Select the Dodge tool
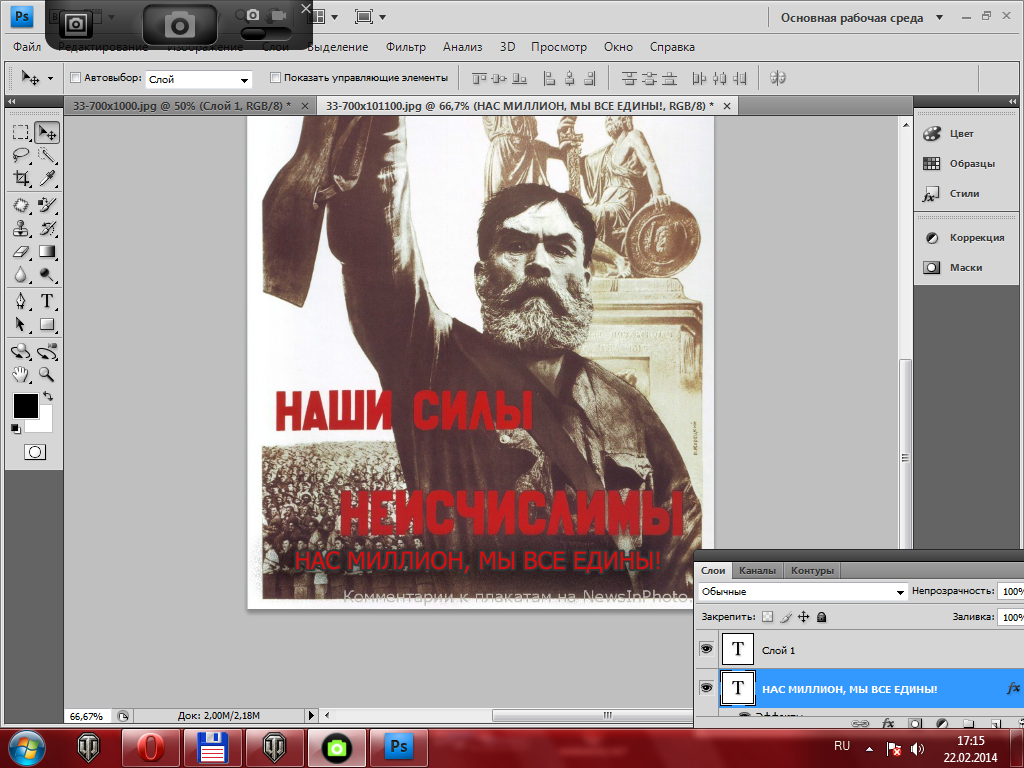 [47, 274]
